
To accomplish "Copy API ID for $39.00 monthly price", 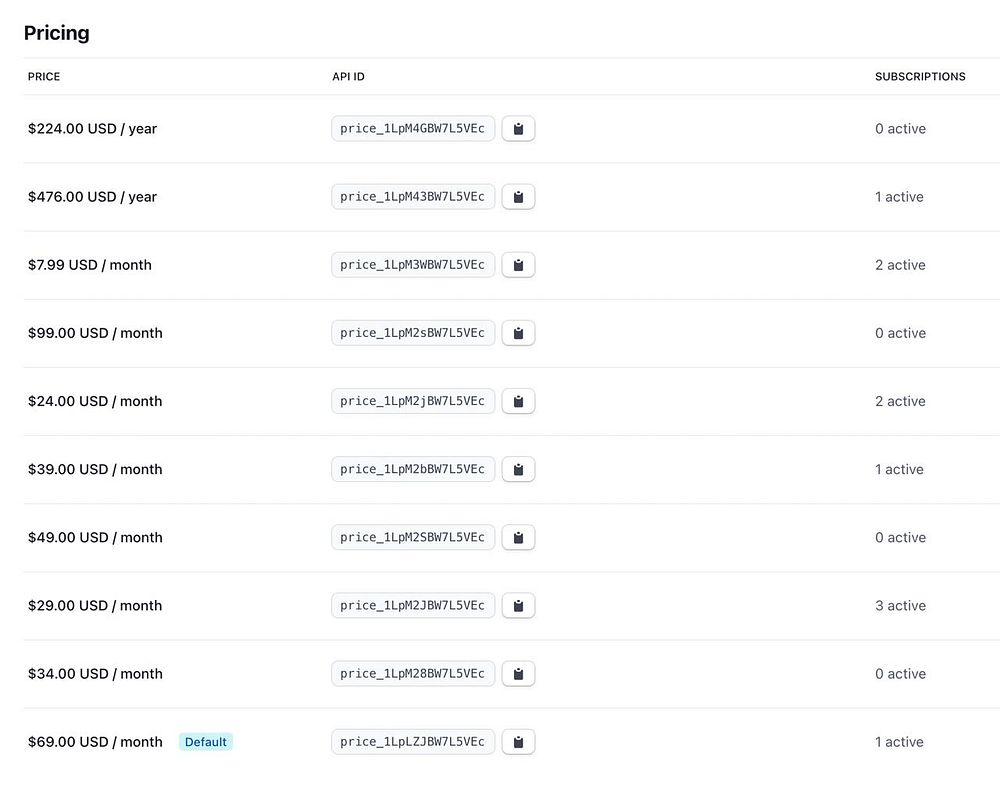I will [x=518, y=469].
